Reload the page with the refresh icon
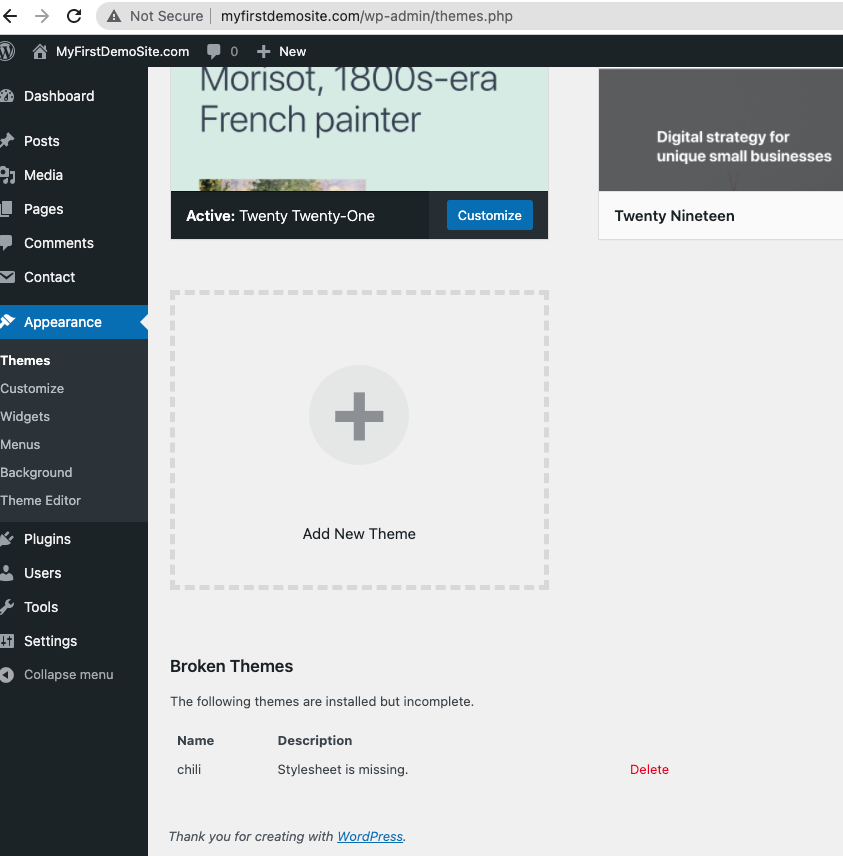Viewport: 843px width, 856px height. [x=74, y=16]
